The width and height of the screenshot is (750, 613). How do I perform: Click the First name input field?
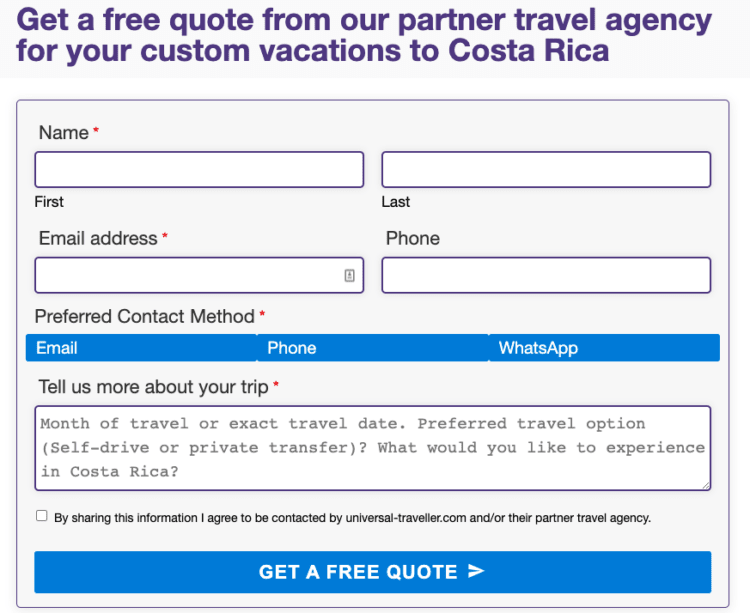(x=199, y=169)
